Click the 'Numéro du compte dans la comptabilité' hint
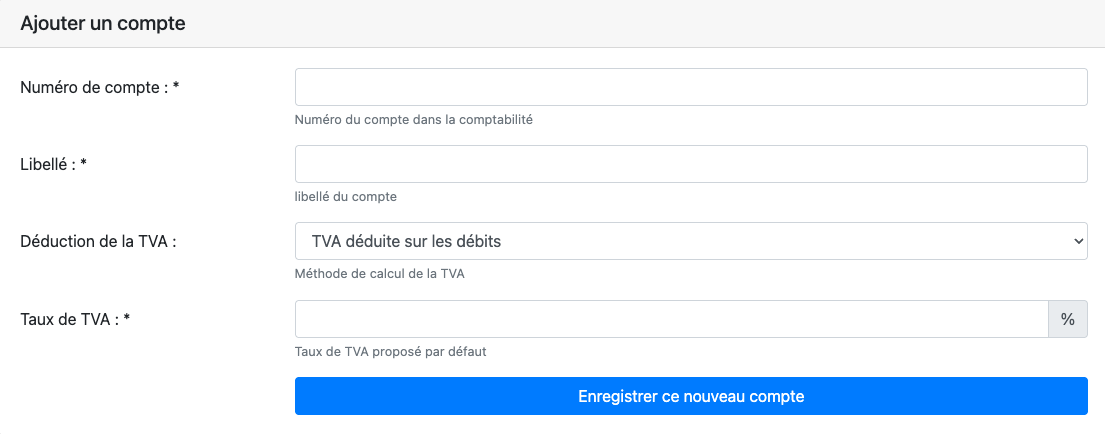The image size is (1105, 434). [414, 120]
